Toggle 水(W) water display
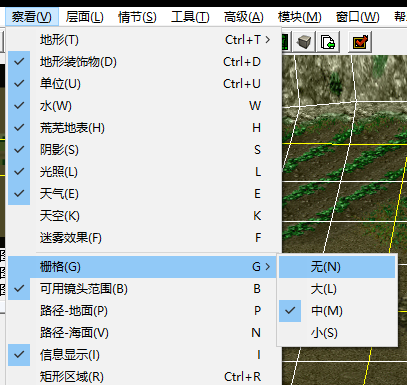Screen dimensions: 407x385 143,106
